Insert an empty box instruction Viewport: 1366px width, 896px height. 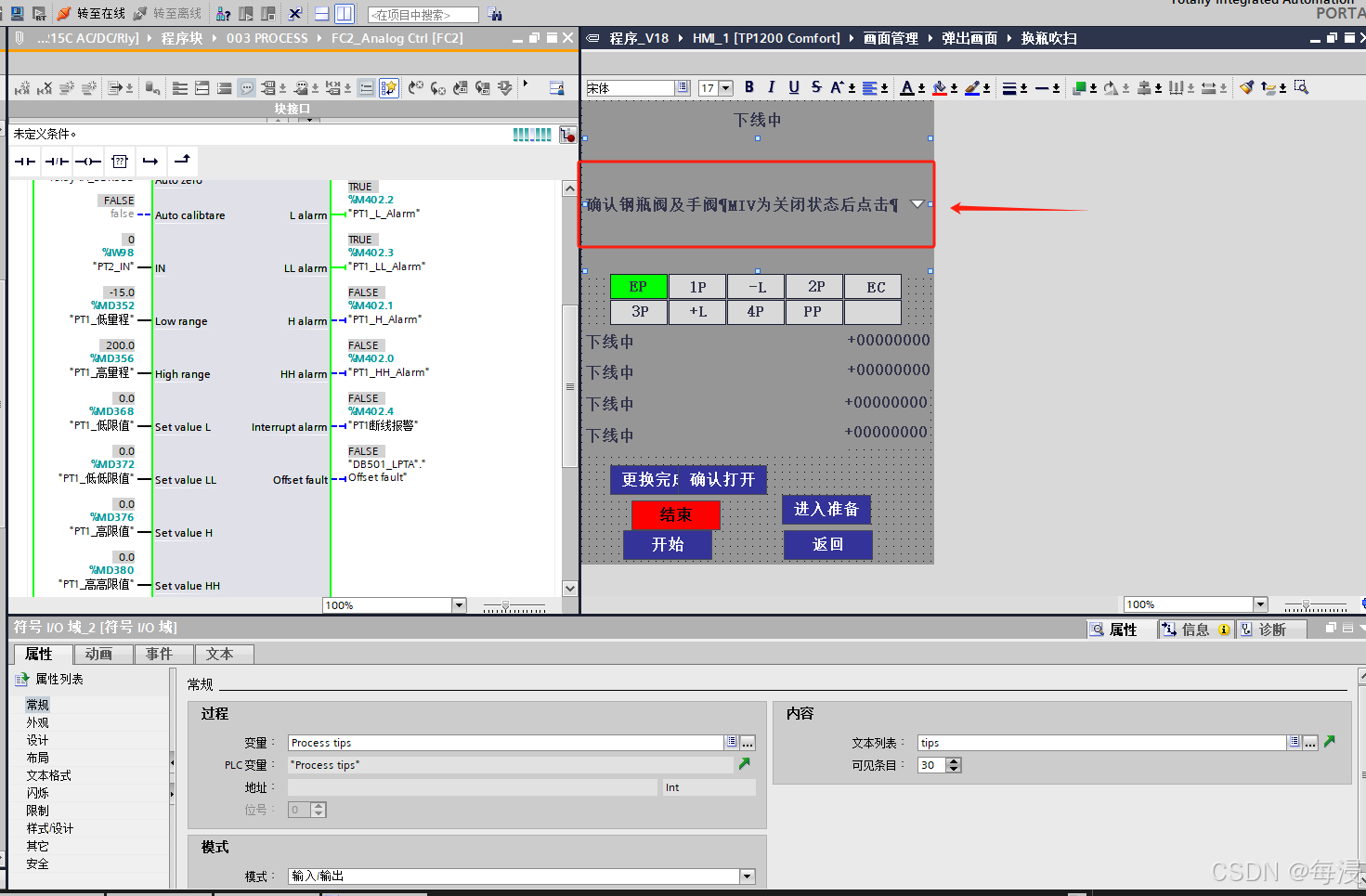(120, 162)
